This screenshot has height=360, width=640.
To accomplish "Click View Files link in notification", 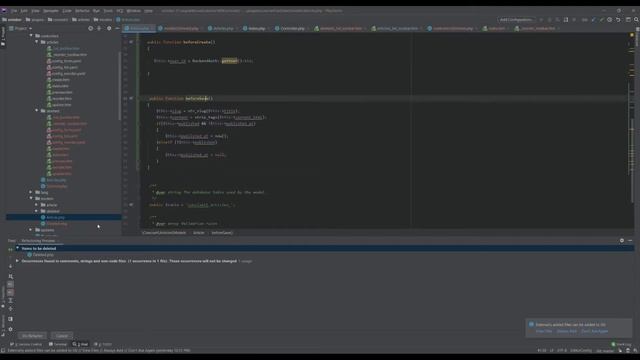I will pyautogui.click(x=544, y=331).
